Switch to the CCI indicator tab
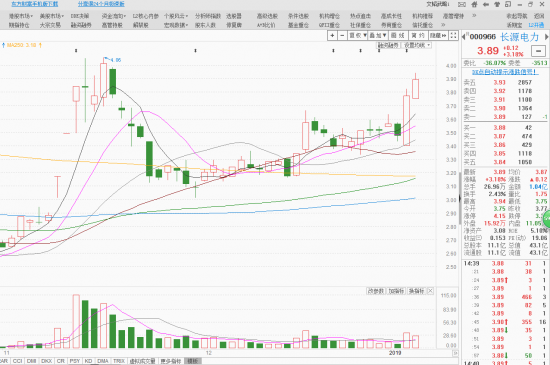Image resolution: width=550 pixels, height=365 pixels. [x=17, y=361]
